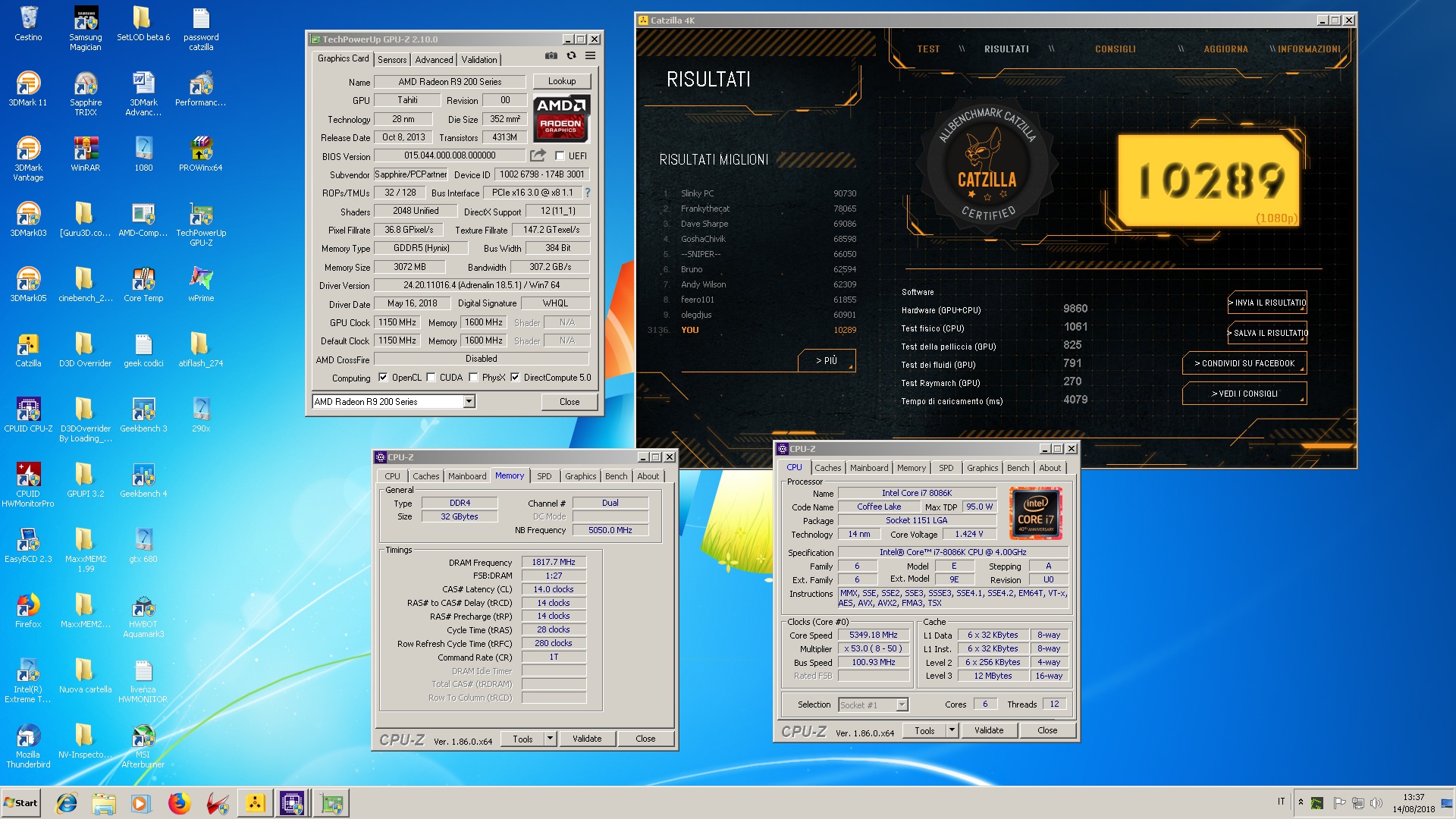Click the taskbar volume speaker icon
1456x819 pixels.
1376,802
